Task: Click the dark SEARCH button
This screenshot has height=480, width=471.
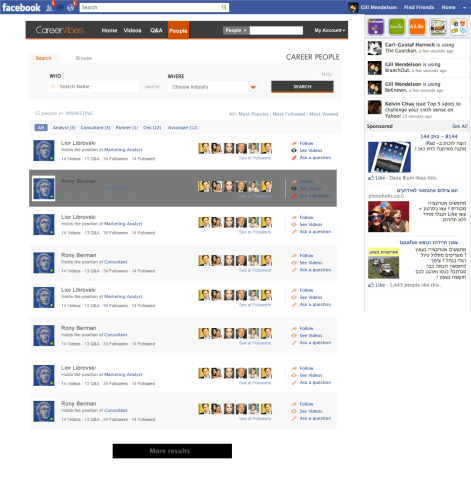Action: point(302,87)
